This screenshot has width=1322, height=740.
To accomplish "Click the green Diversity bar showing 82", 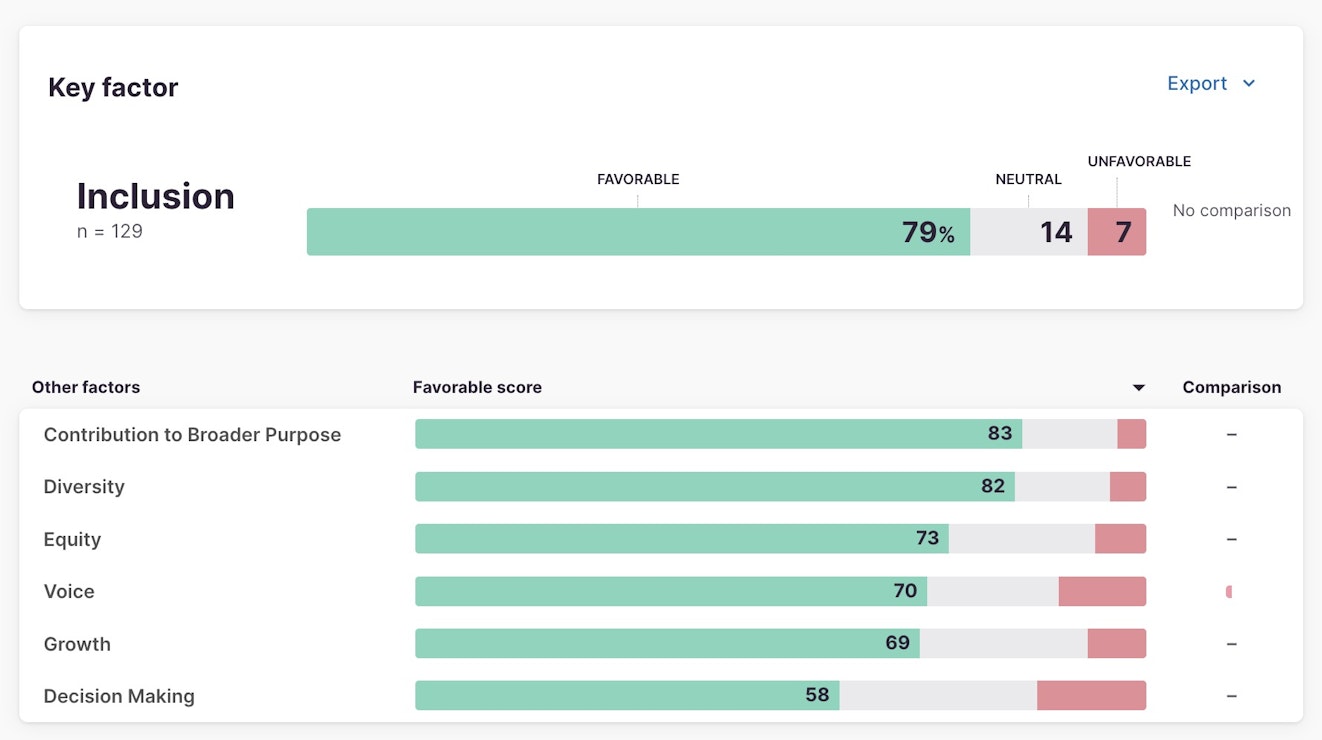I will pos(714,487).
